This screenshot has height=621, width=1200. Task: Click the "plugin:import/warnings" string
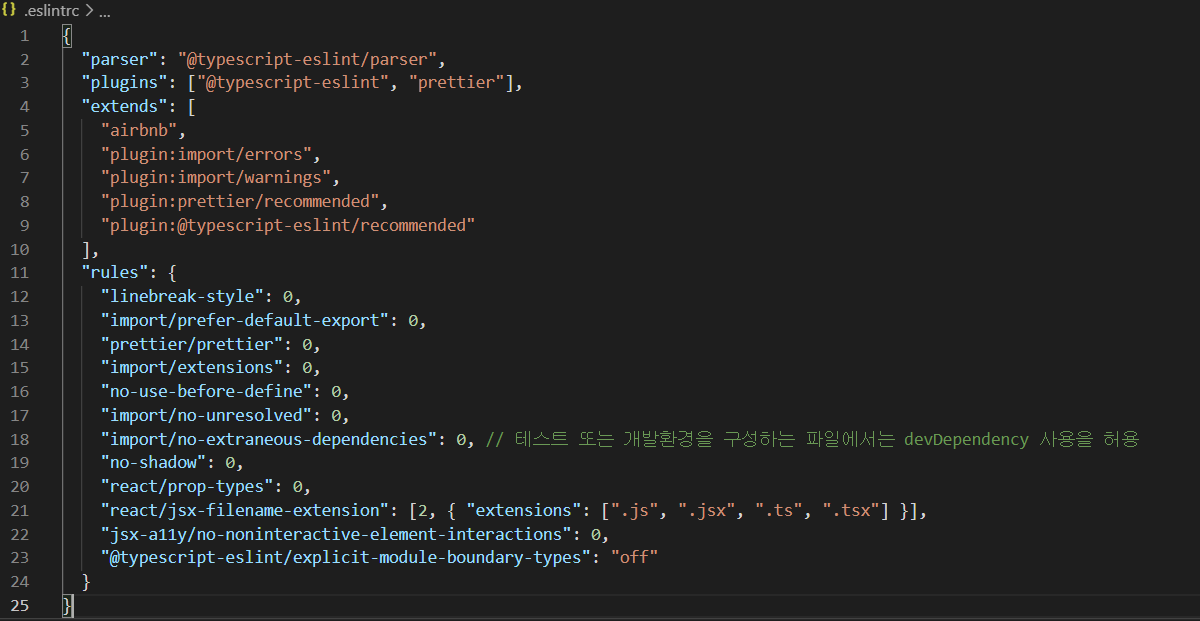[x=217, y=178]
